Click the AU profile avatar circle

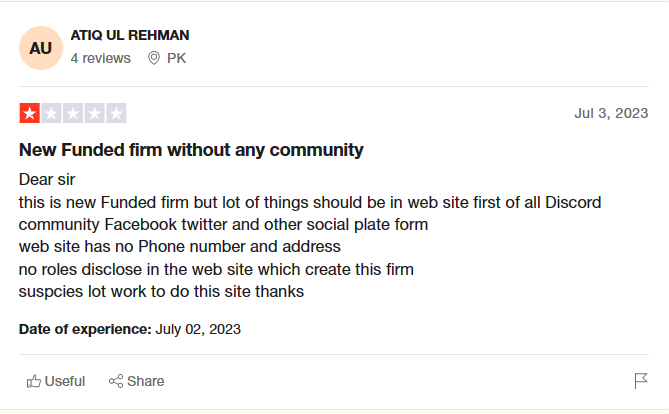(x=41, y=48)
